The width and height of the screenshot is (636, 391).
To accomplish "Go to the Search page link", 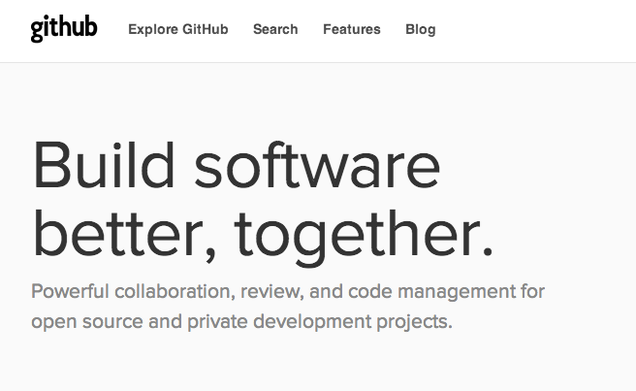I will [x=275, y=29].
